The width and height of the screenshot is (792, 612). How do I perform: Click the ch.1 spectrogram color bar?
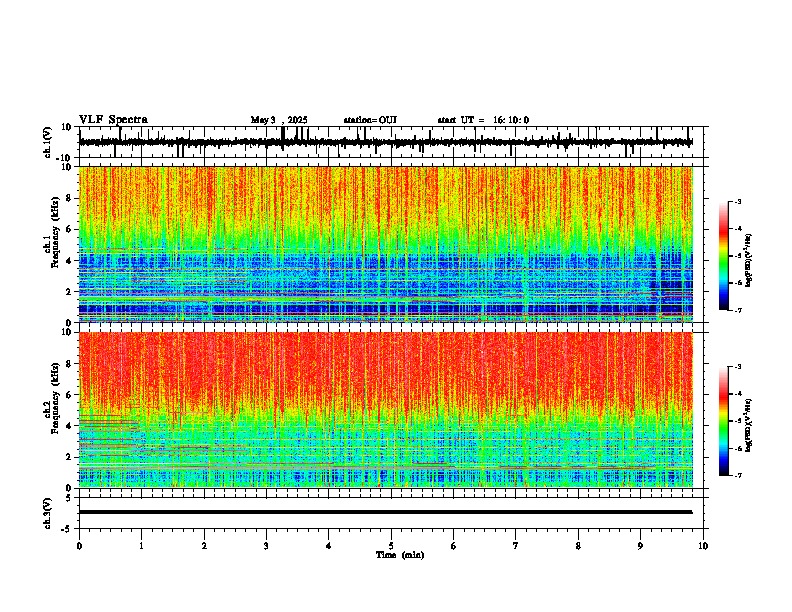pos(723,256)
